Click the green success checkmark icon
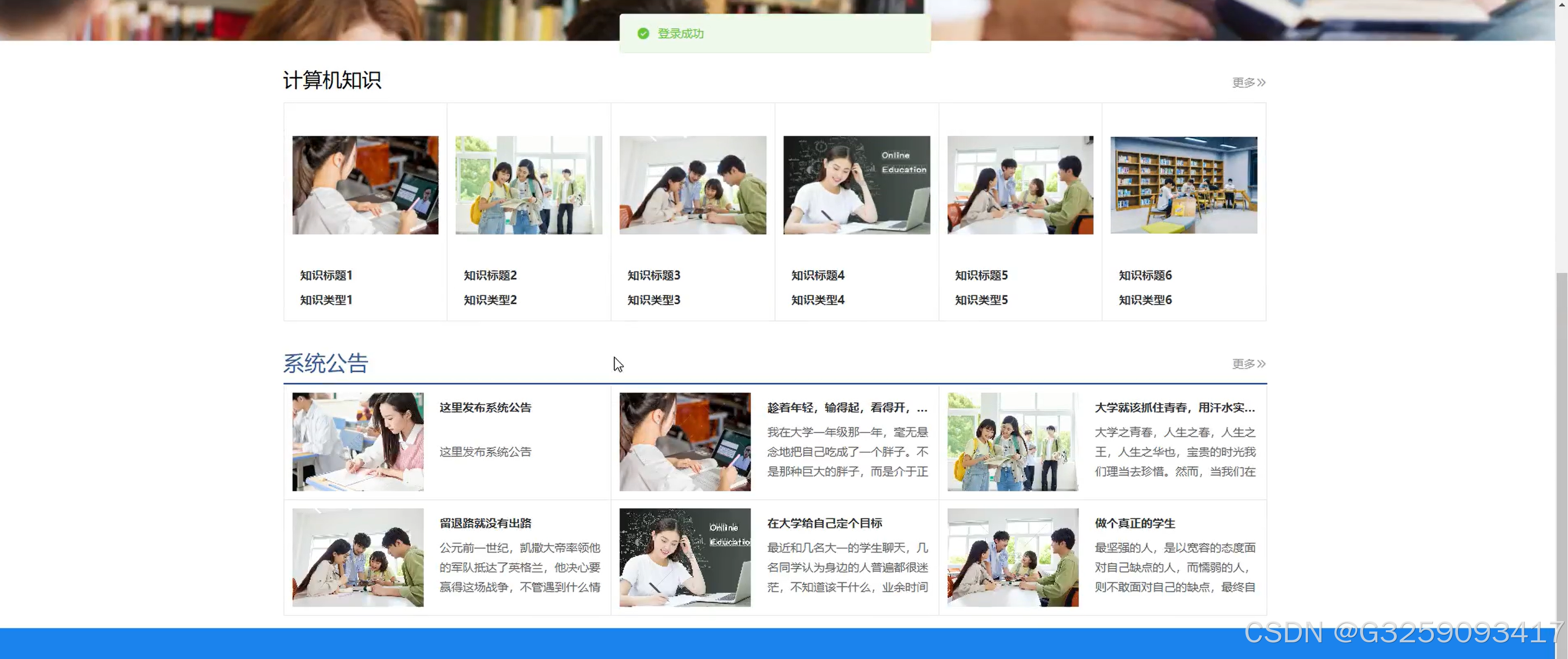The height and width of the screenshot is (659, 1568). click(643, 33)
